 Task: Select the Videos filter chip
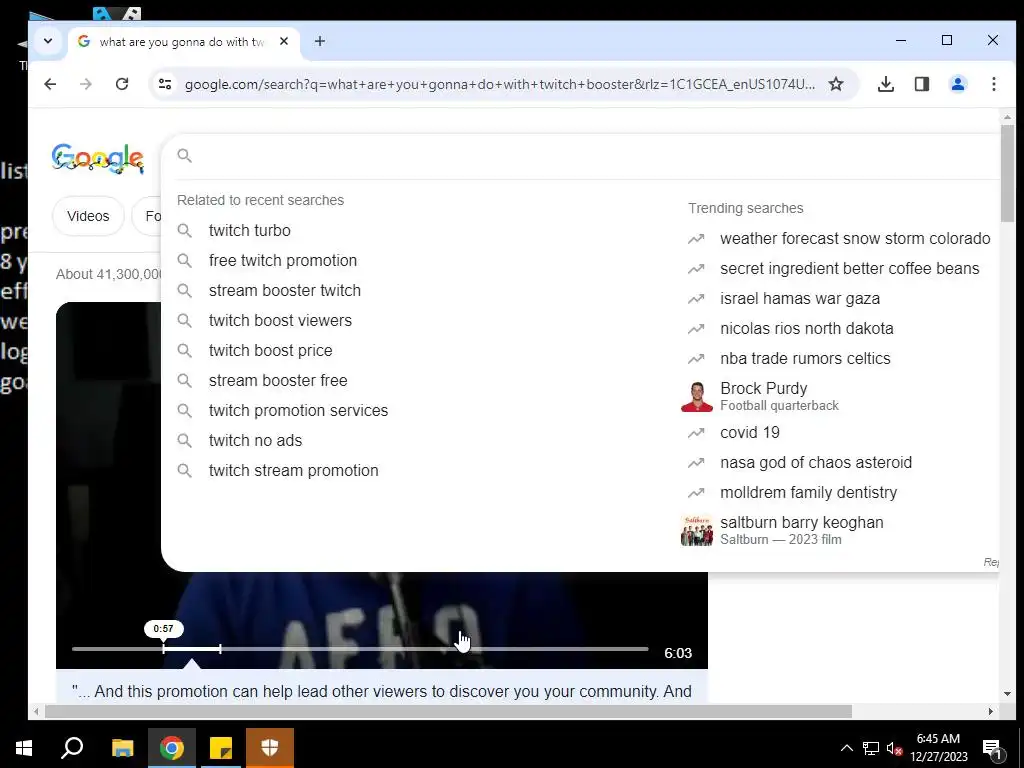(88, 216)
